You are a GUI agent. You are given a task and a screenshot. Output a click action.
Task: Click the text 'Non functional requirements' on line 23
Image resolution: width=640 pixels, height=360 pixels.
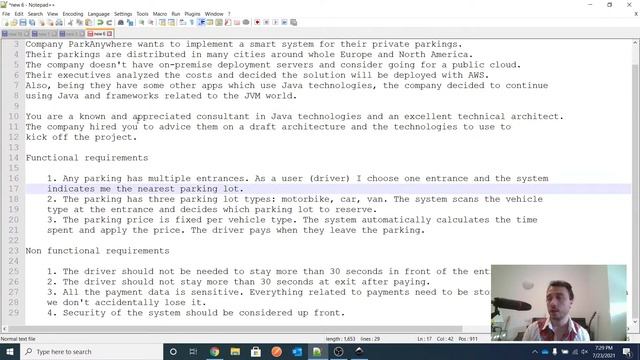coord(98,251)
